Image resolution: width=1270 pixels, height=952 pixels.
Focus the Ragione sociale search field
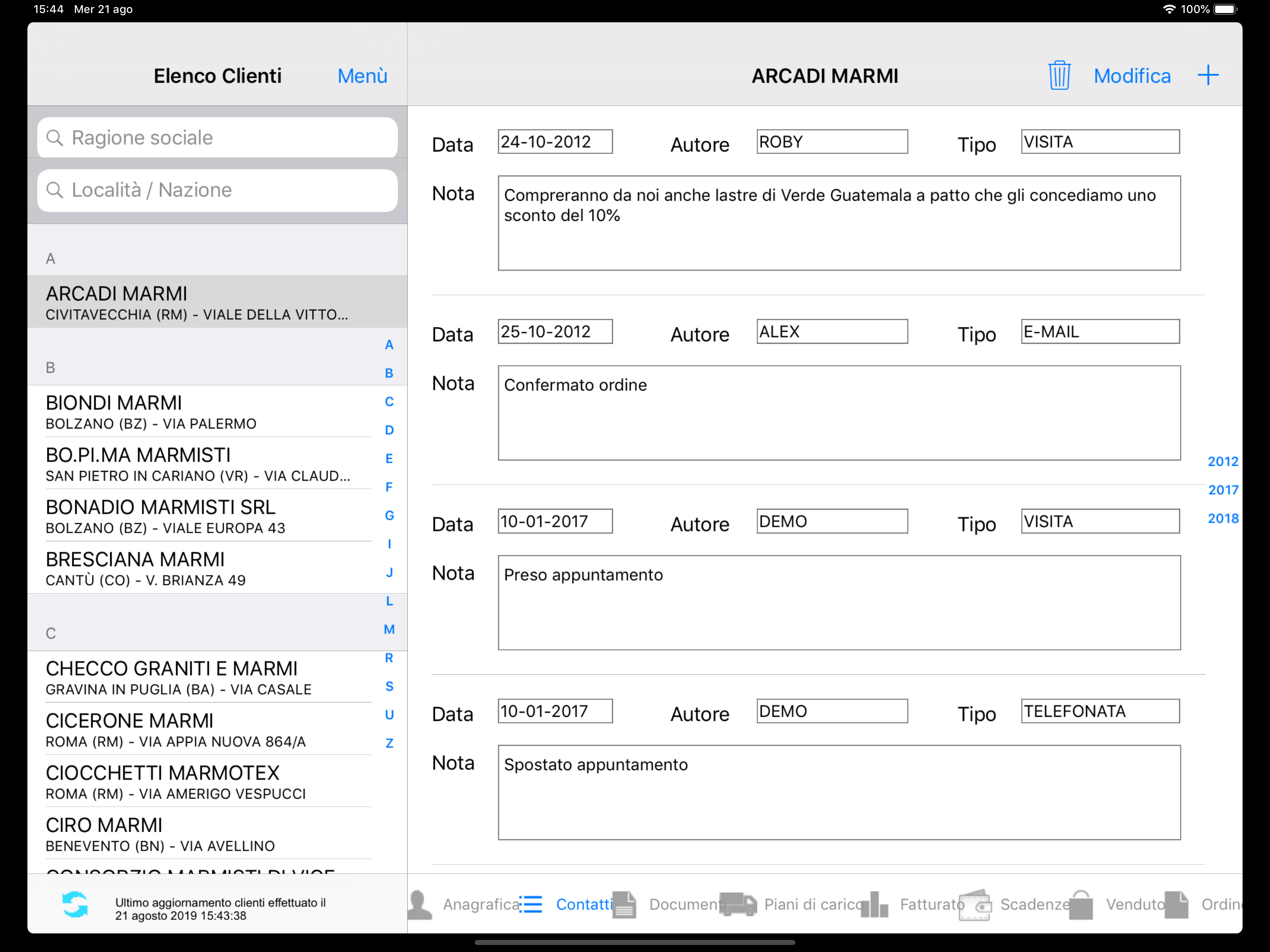coord(218,138)
